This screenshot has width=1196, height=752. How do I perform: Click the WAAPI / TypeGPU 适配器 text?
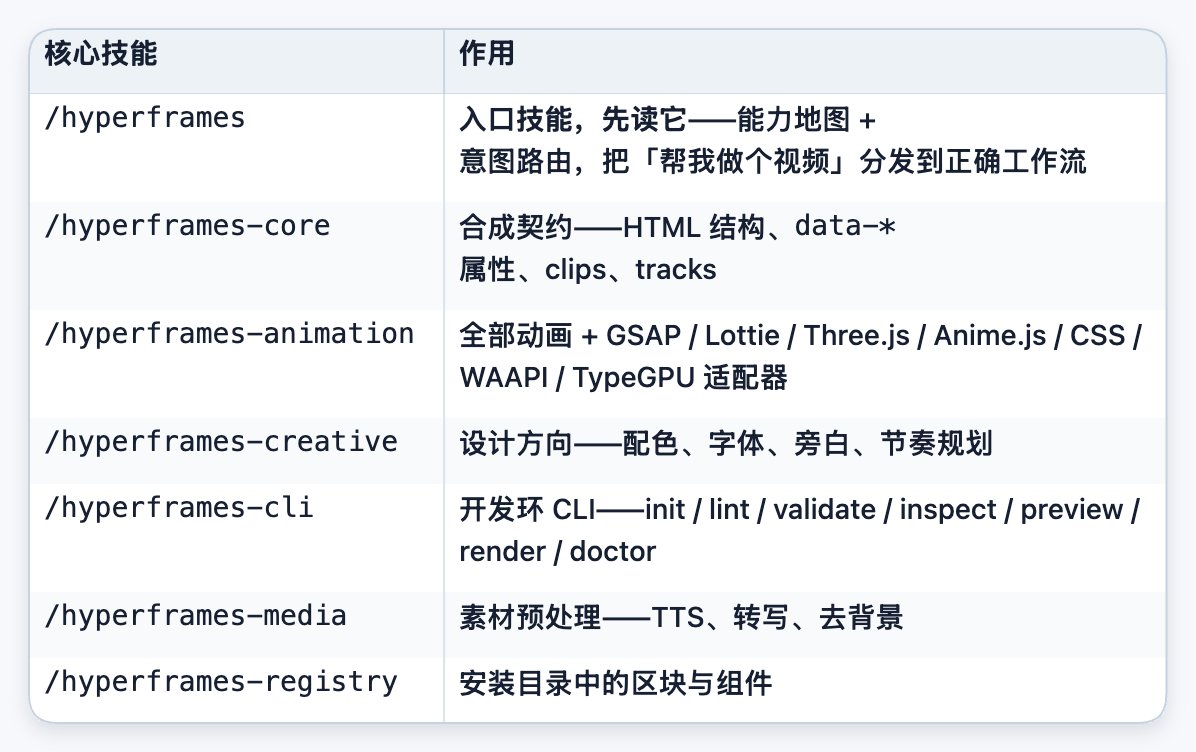623,378
